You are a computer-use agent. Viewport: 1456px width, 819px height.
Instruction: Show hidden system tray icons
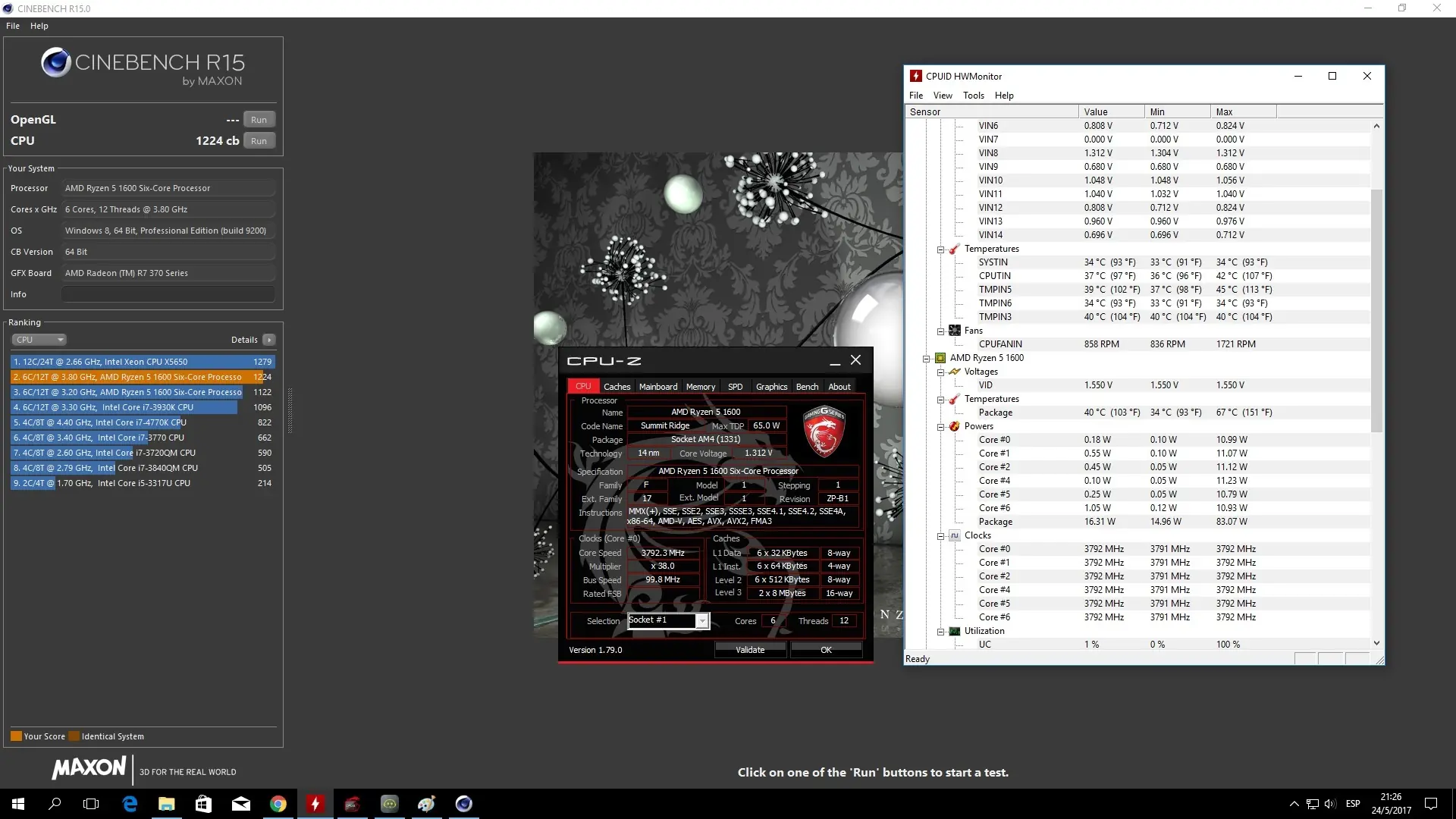coord(1294,804)
